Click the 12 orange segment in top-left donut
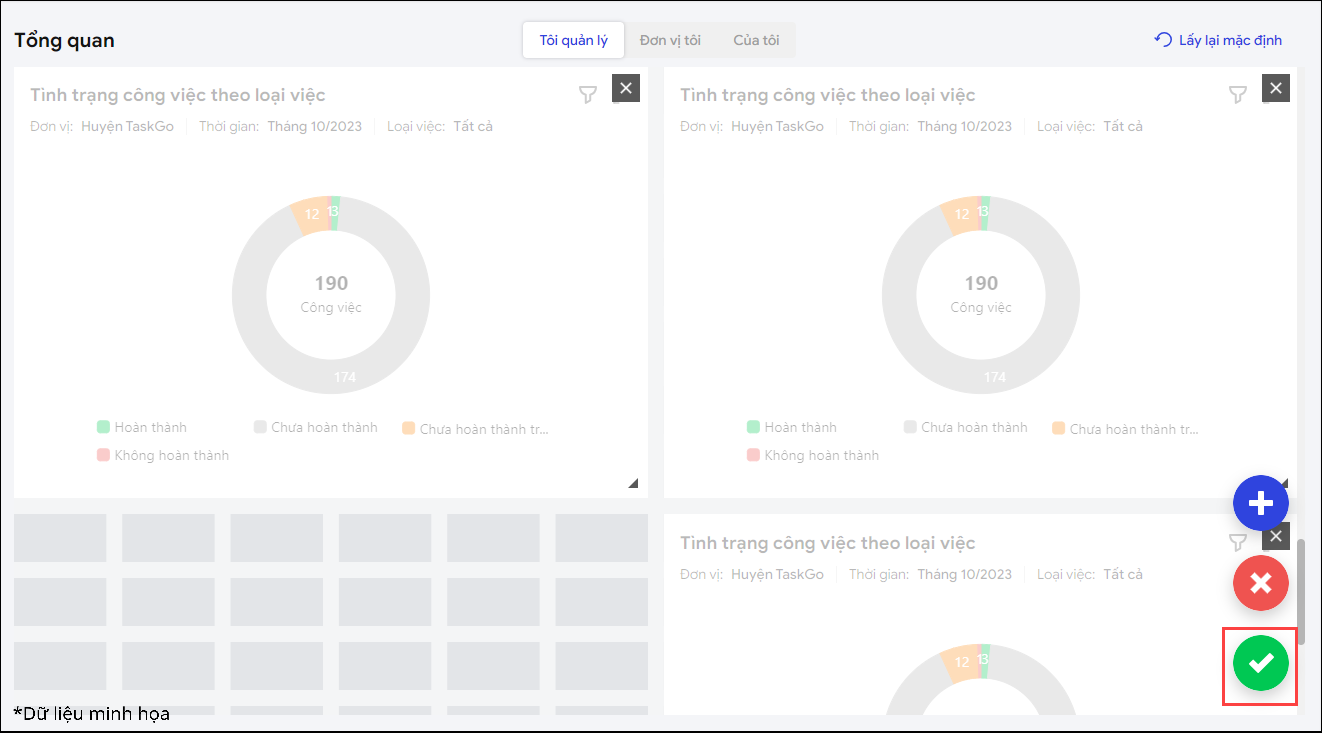 [x=312, y=214]
